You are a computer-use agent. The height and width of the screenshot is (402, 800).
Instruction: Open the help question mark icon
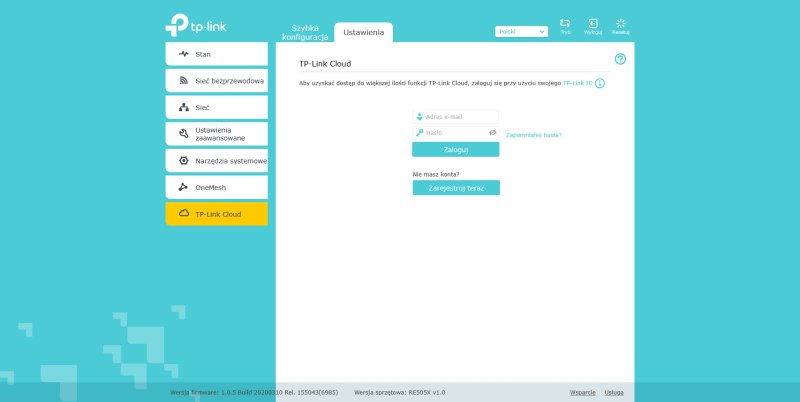point(620,59)
